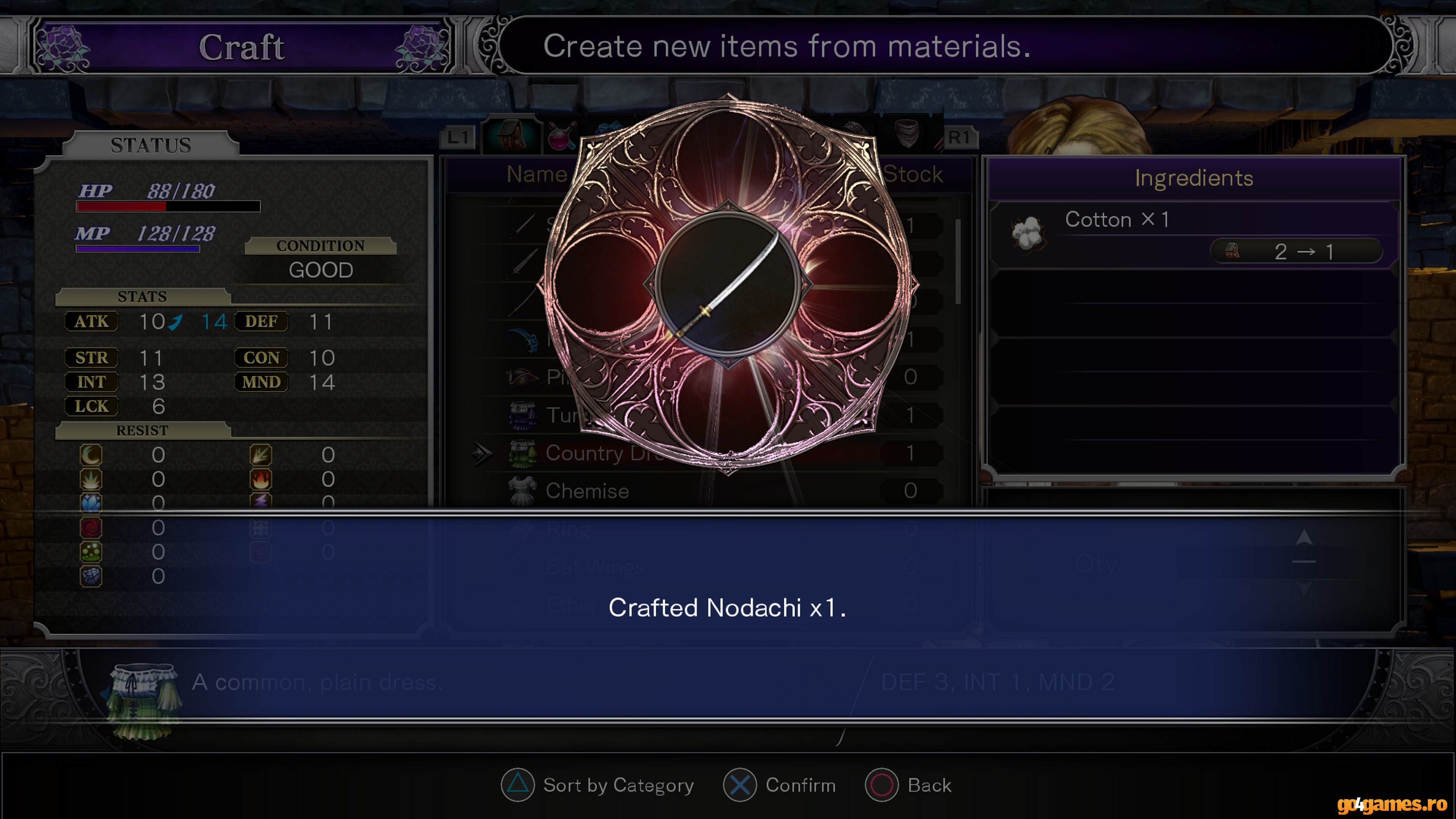
Task: Click the fire resistance icon
Action: click(x=260, y=479)
